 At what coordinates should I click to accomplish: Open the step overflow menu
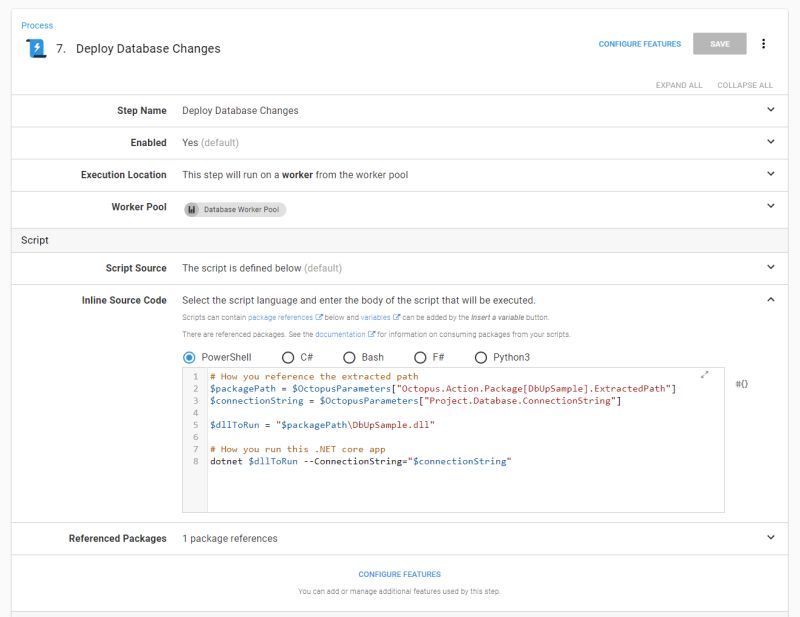point(765,44)
